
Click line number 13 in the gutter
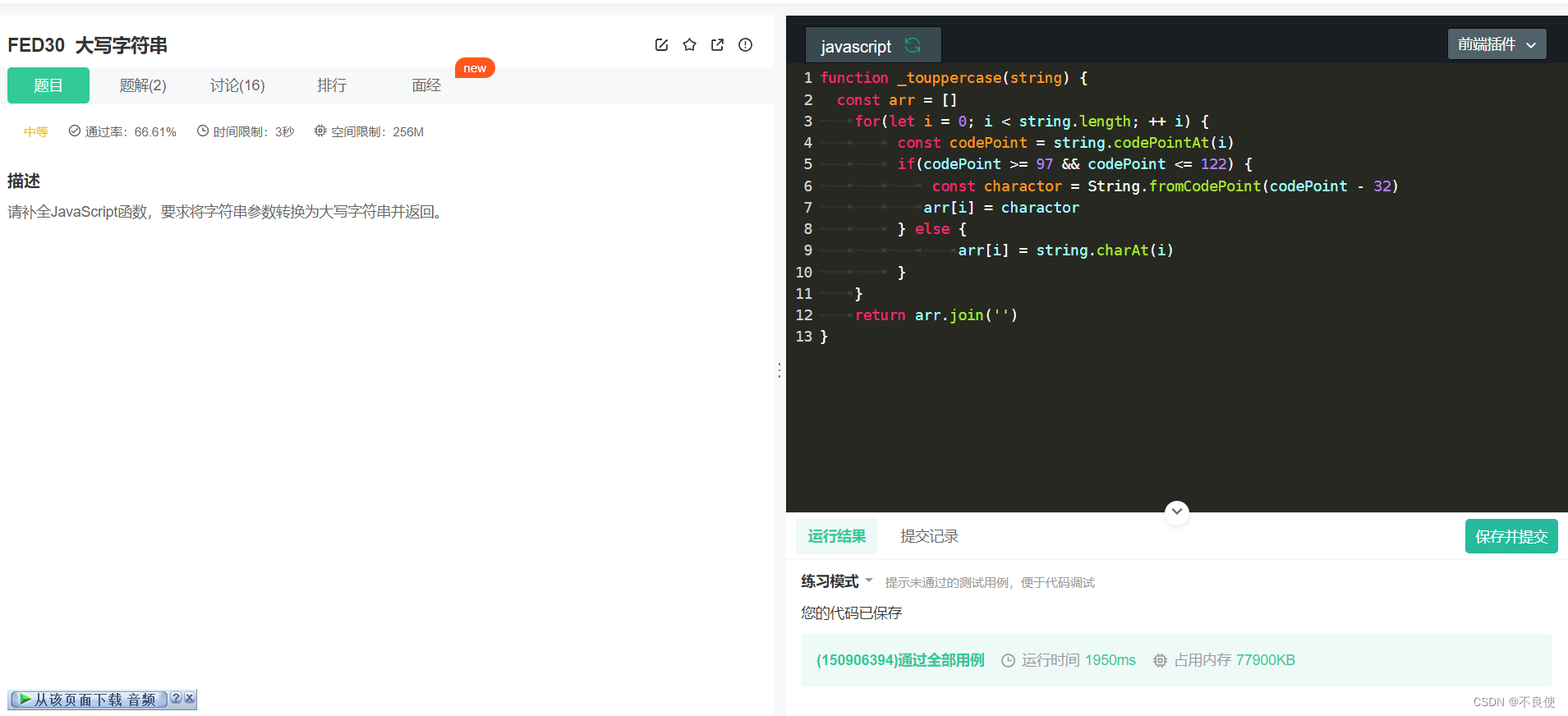click(803, 337)
